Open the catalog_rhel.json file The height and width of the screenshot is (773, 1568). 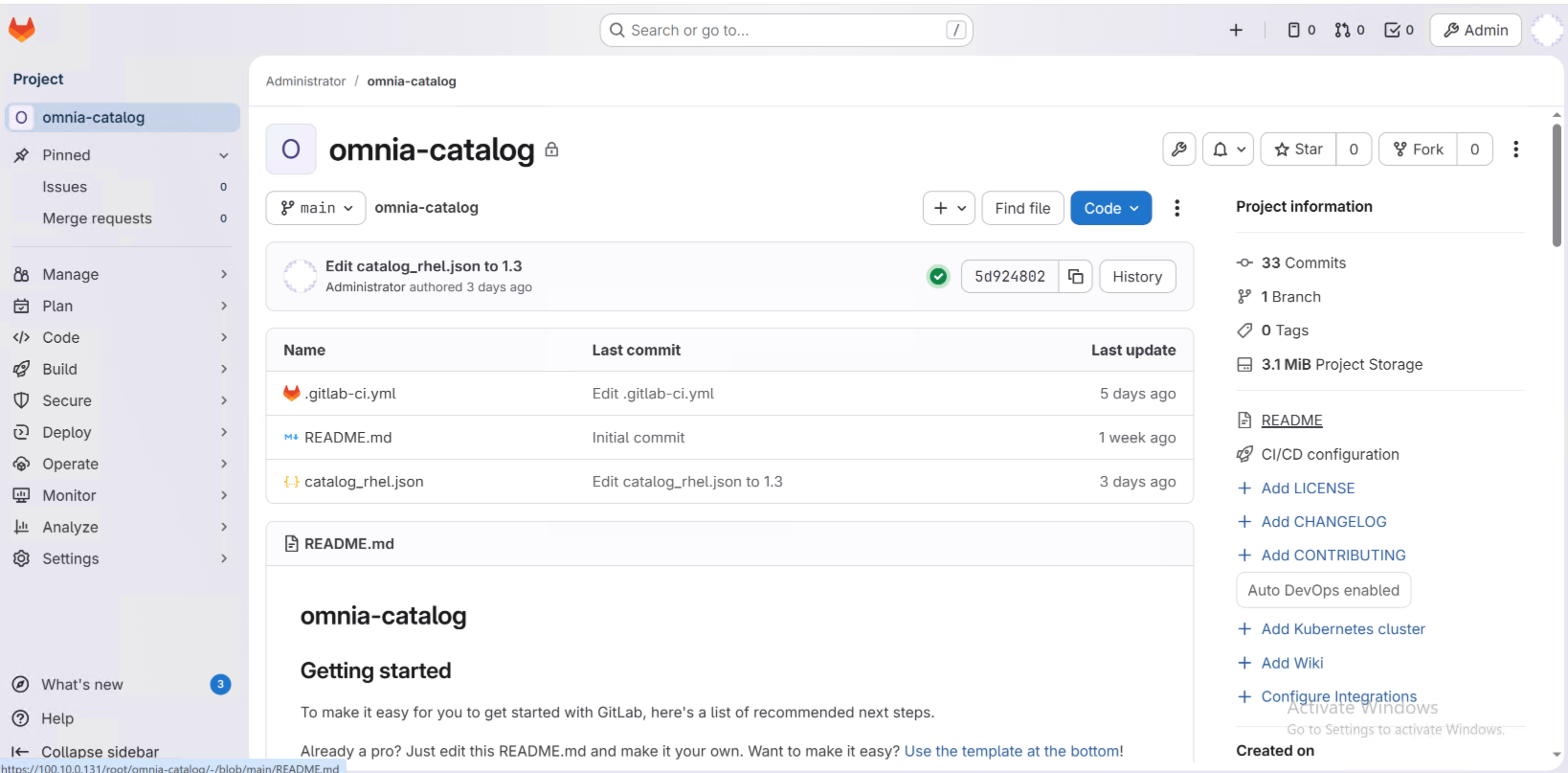pyautogui.click(x=363, y=482)
